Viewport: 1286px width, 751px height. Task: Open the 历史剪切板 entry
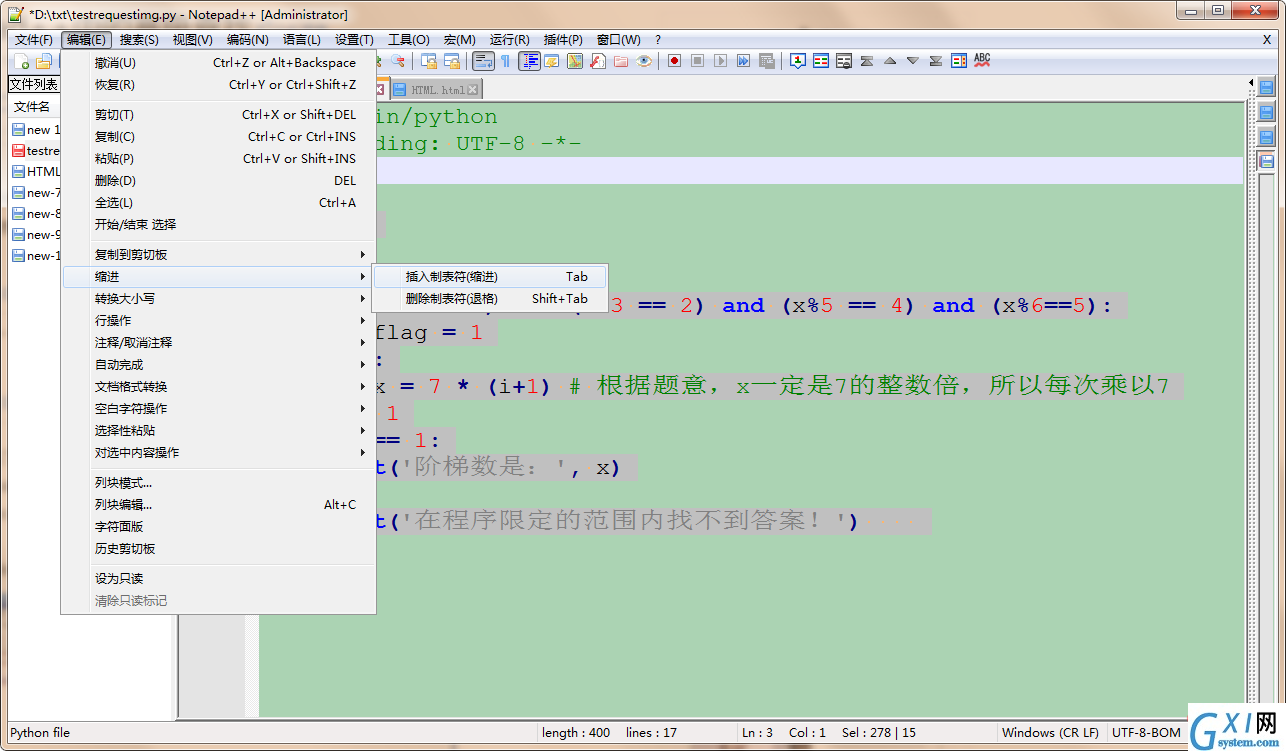pos(218,549)
